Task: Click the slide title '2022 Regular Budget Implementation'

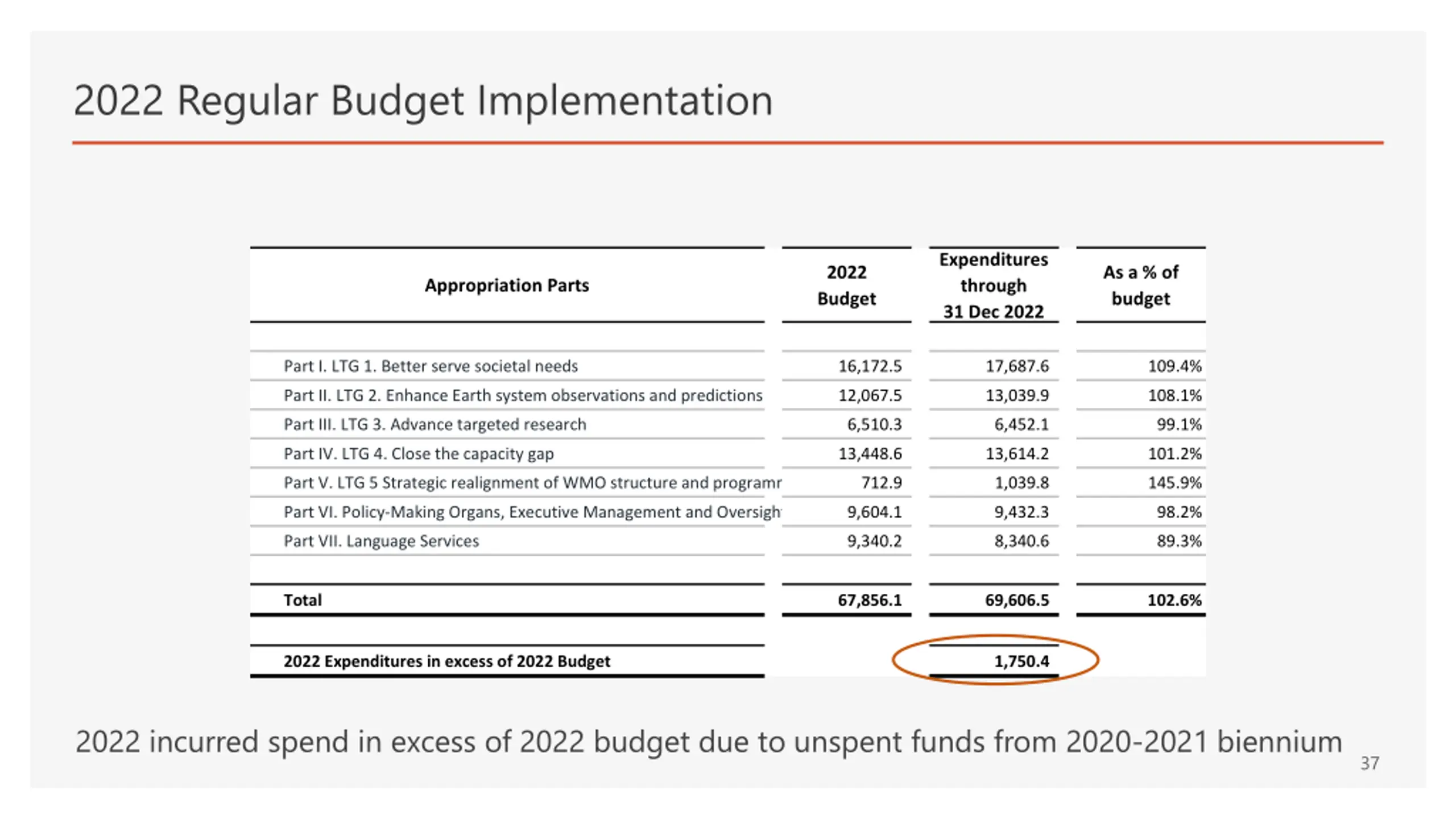Action: click(x=423, y=101)
